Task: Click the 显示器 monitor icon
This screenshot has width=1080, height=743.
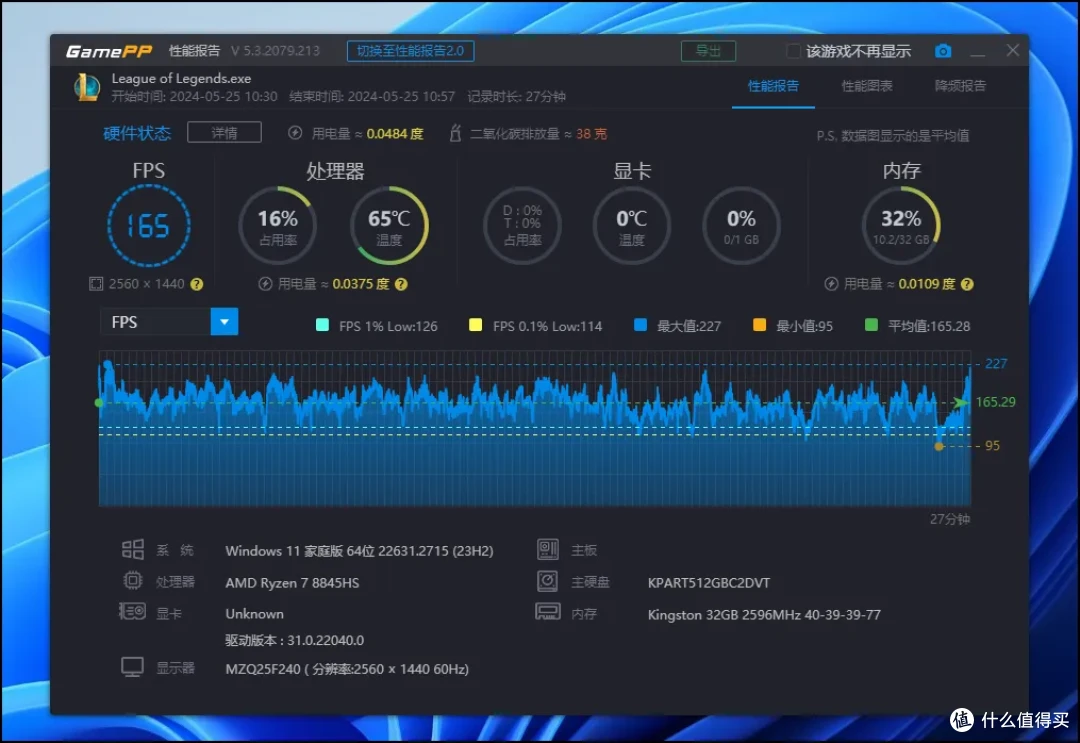Action: click(x=132, y=667)
